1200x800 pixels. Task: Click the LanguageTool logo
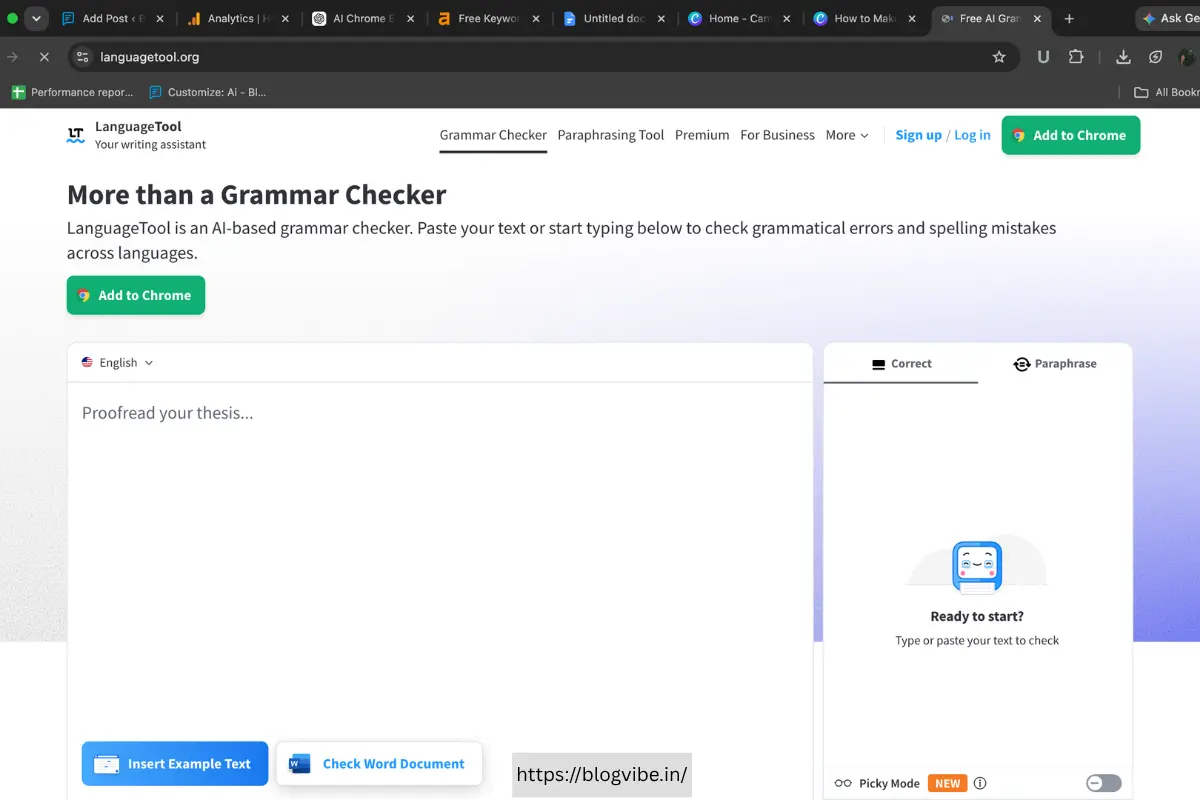point(136,135)
